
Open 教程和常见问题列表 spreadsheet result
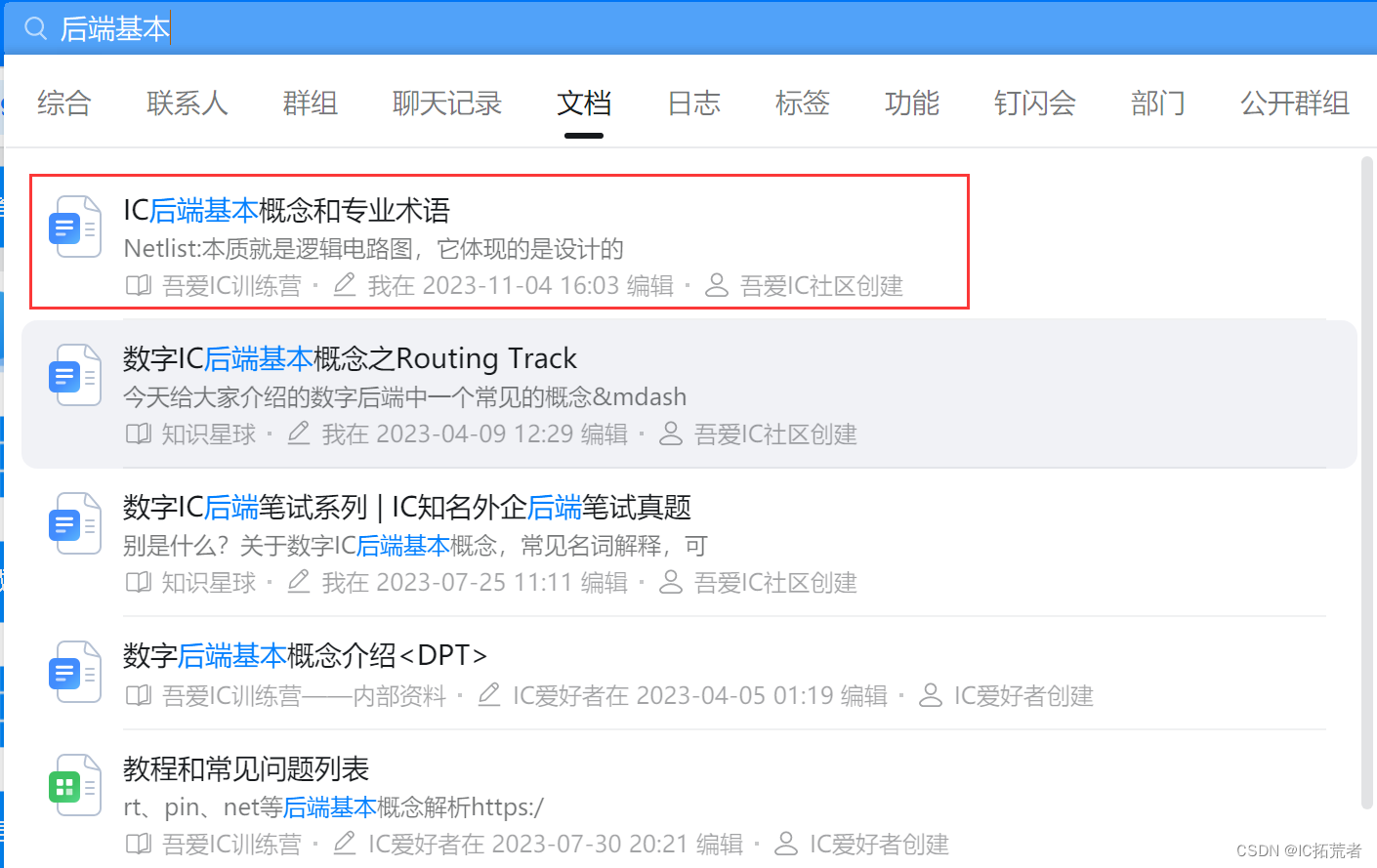246,768
